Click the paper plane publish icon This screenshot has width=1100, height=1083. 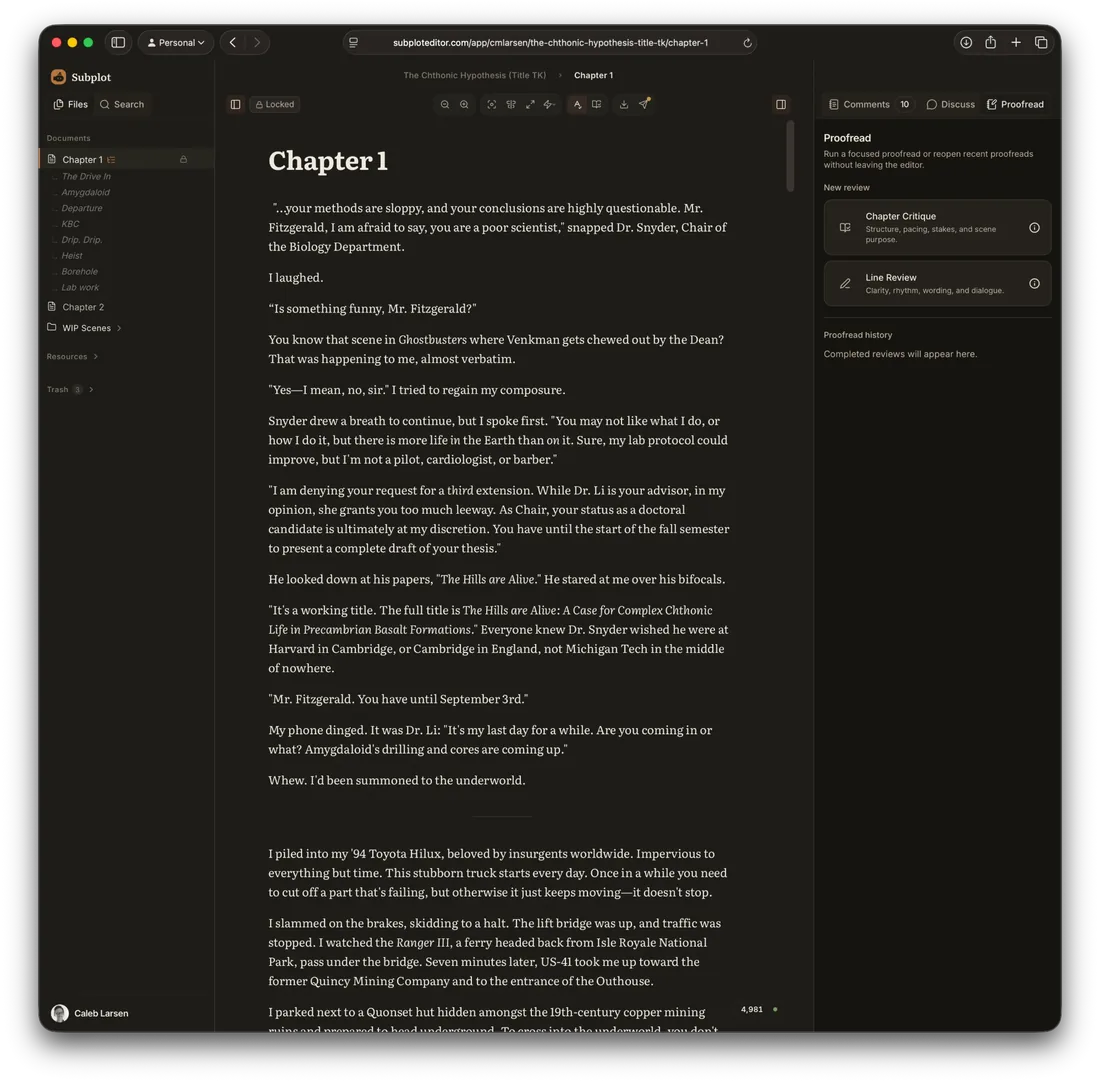[644, 104]
